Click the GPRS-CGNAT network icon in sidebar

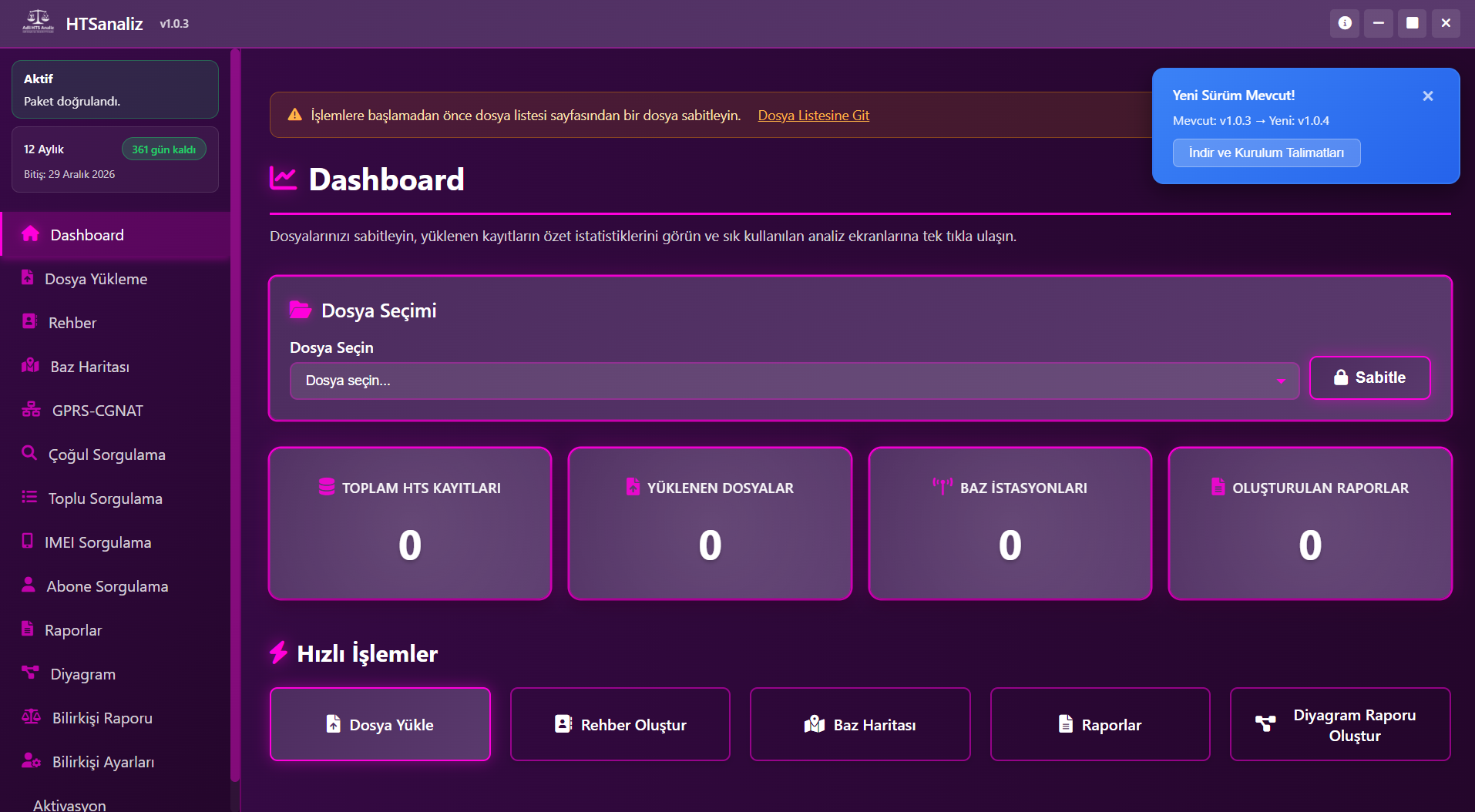pyautogui.click(x=31, y=410)
